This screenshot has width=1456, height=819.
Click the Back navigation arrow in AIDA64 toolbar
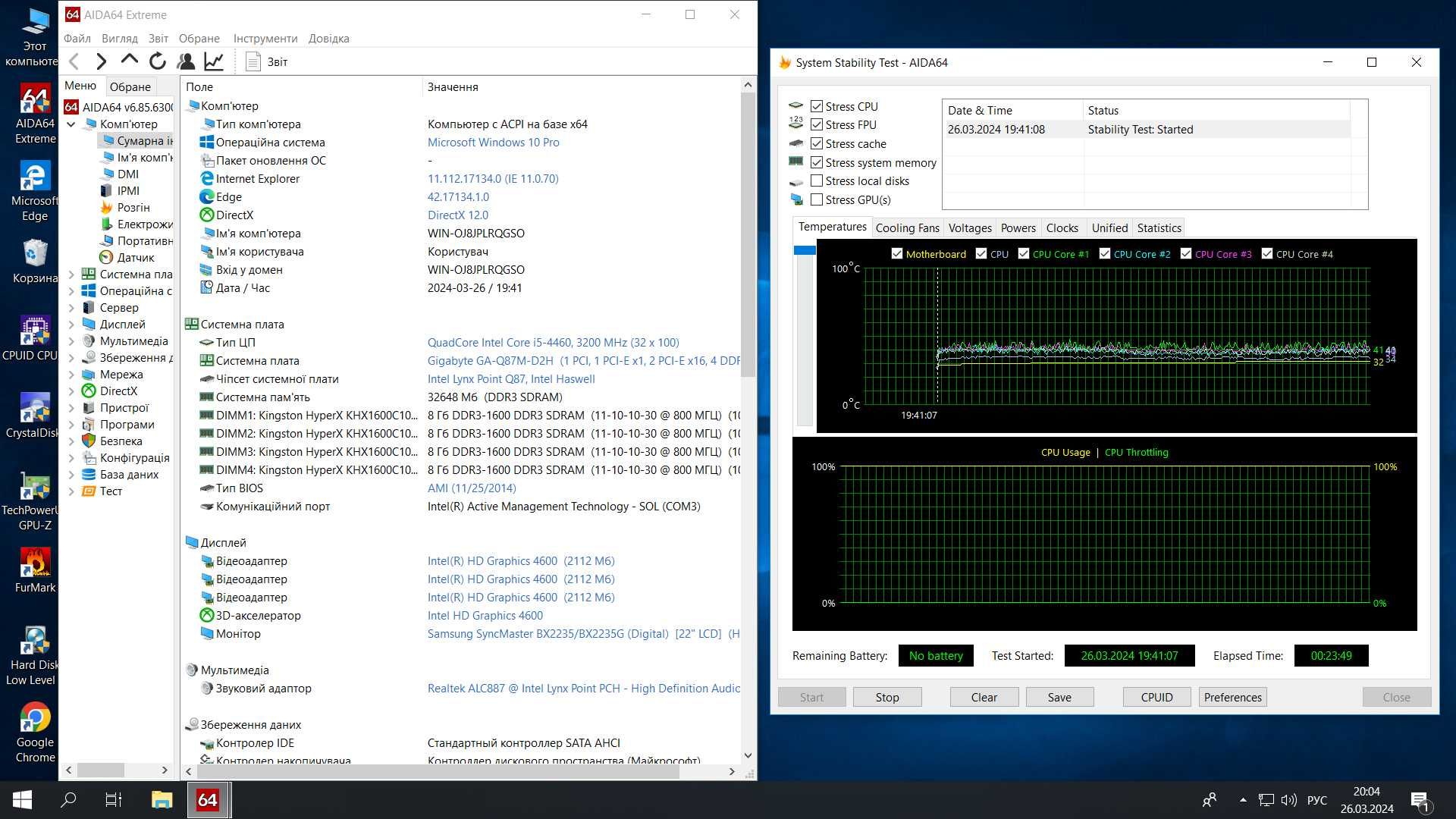point(74,61)
